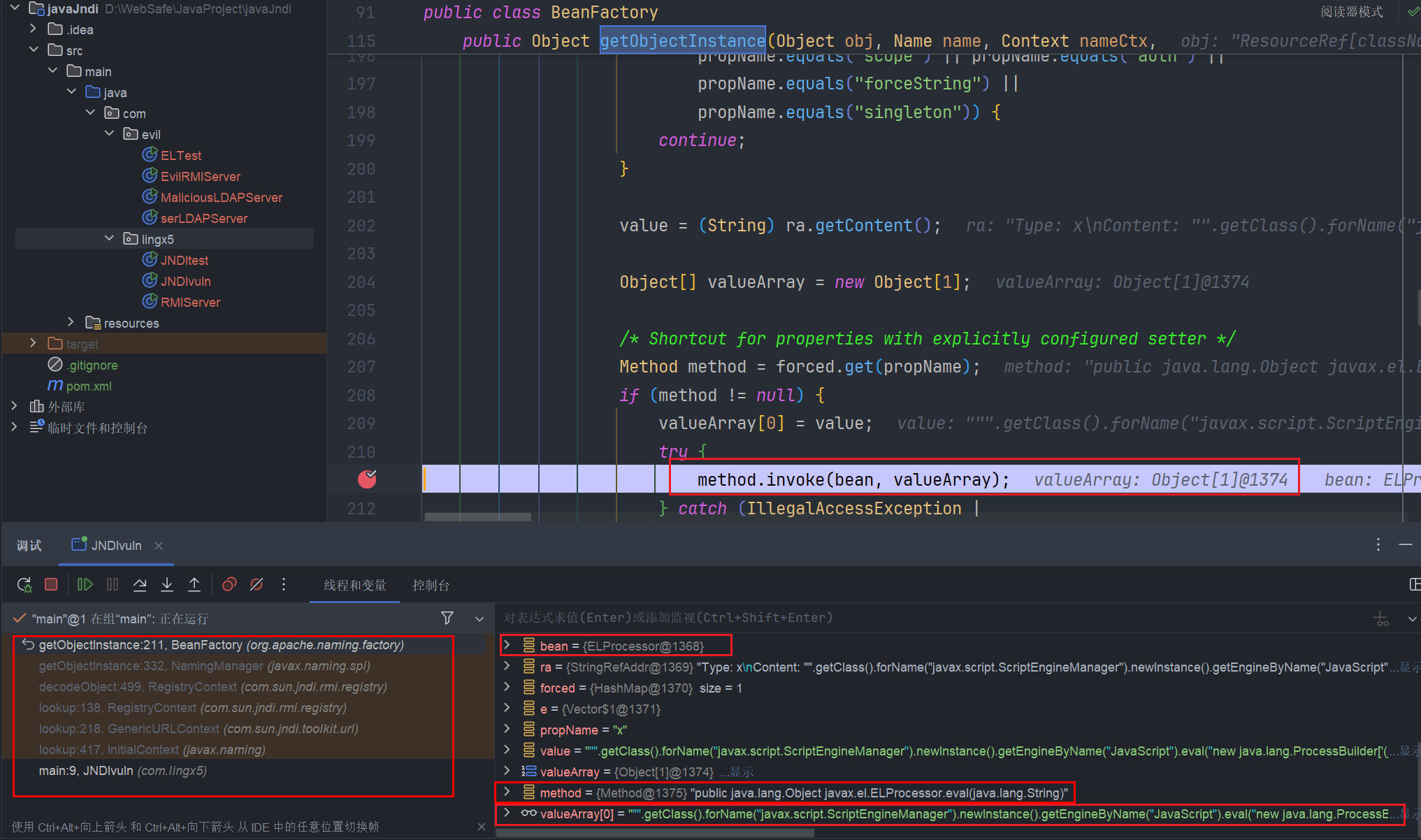Viewport: 1421px width, 840px height.
Task: Select the JNDIvuln debug session tab
Action: click(115, 546)
